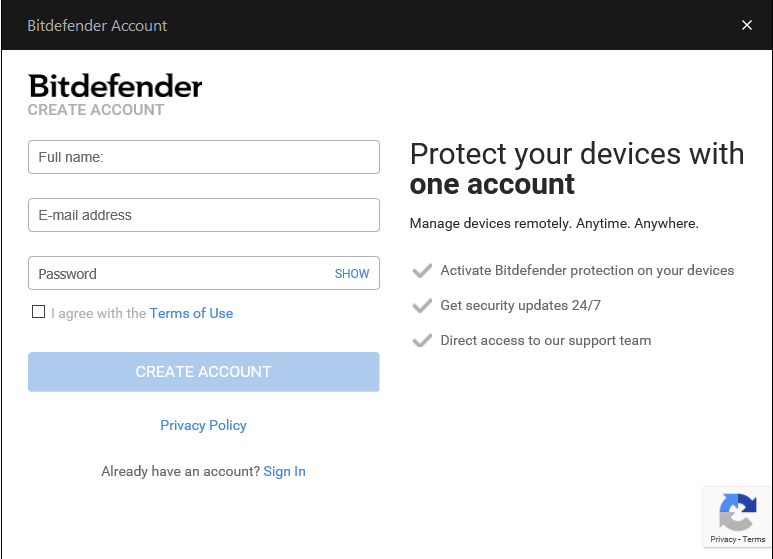The image size is (773, 559).
Task: Click the reCAPTCHA logo icon
Action: [x=738, y=512]
